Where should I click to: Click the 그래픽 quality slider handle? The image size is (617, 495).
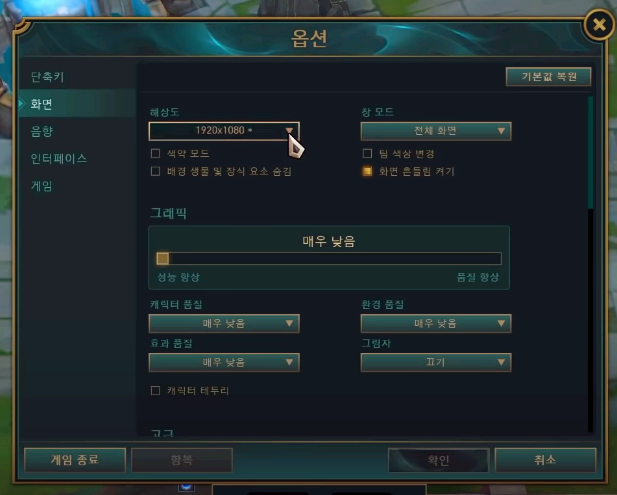tap(163, 259)
